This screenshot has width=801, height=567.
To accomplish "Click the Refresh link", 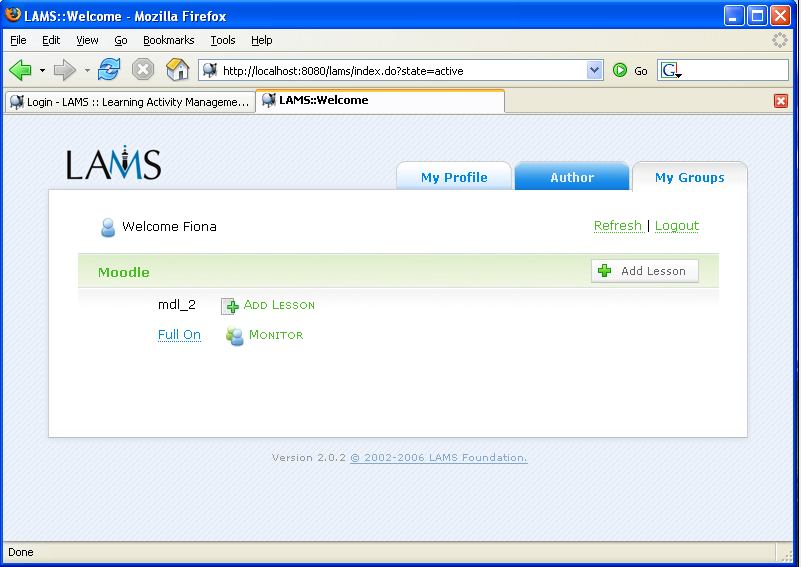I will pos(617,226).
